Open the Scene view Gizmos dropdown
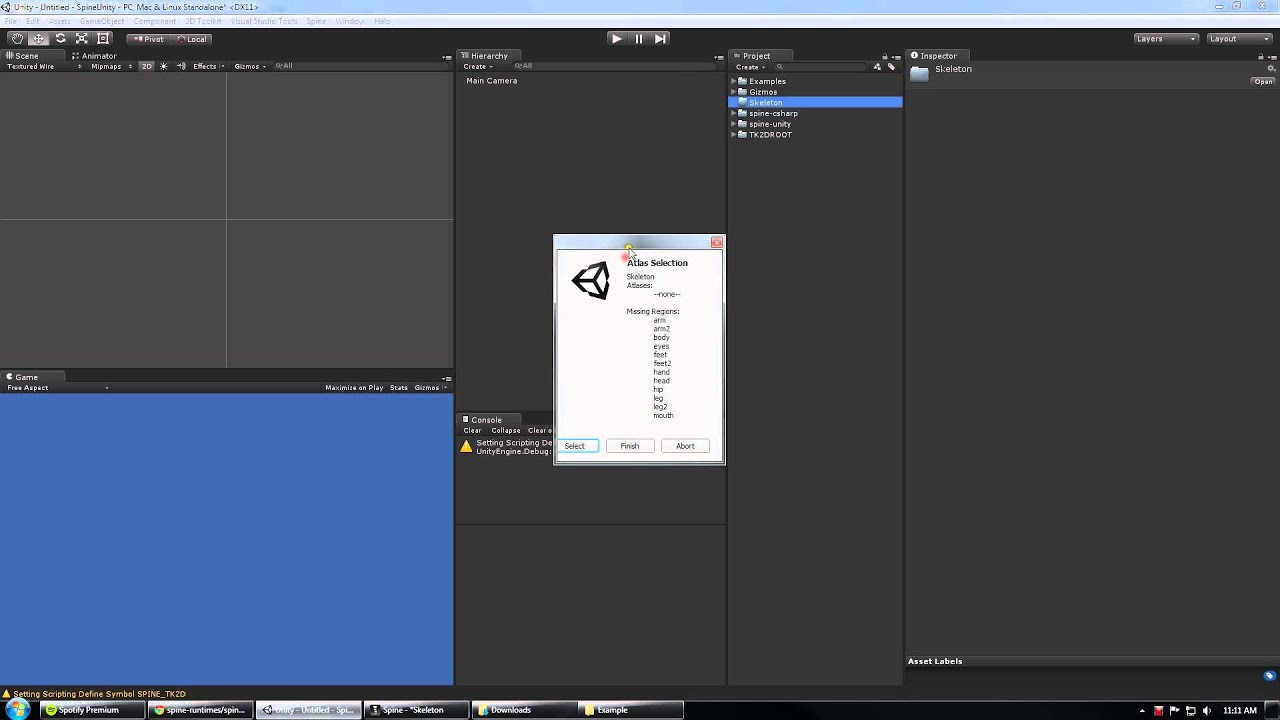Screen dimensions: 1280x720 click(x=250, y=66)
